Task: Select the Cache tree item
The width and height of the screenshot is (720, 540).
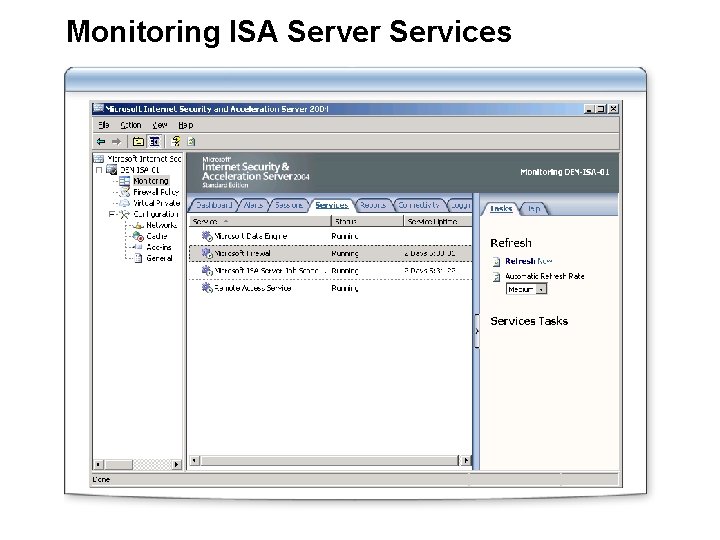Action: 157,236
